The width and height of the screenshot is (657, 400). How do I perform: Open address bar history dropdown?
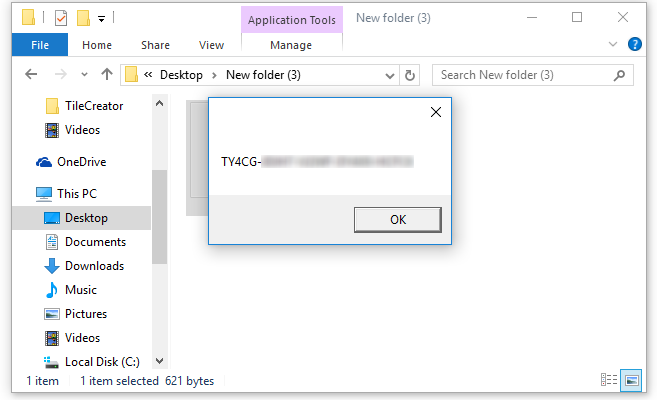pos(390,75)
